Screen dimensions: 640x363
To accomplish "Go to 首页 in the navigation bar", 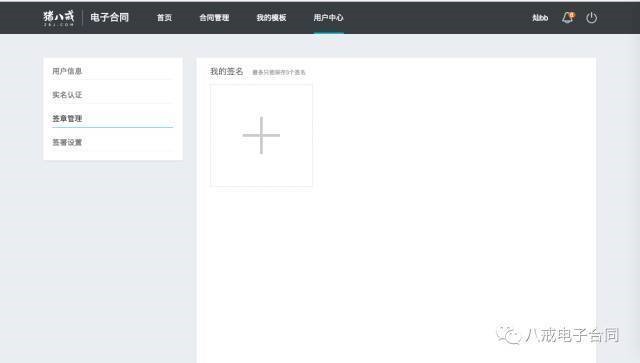I will tap(164, 18).
